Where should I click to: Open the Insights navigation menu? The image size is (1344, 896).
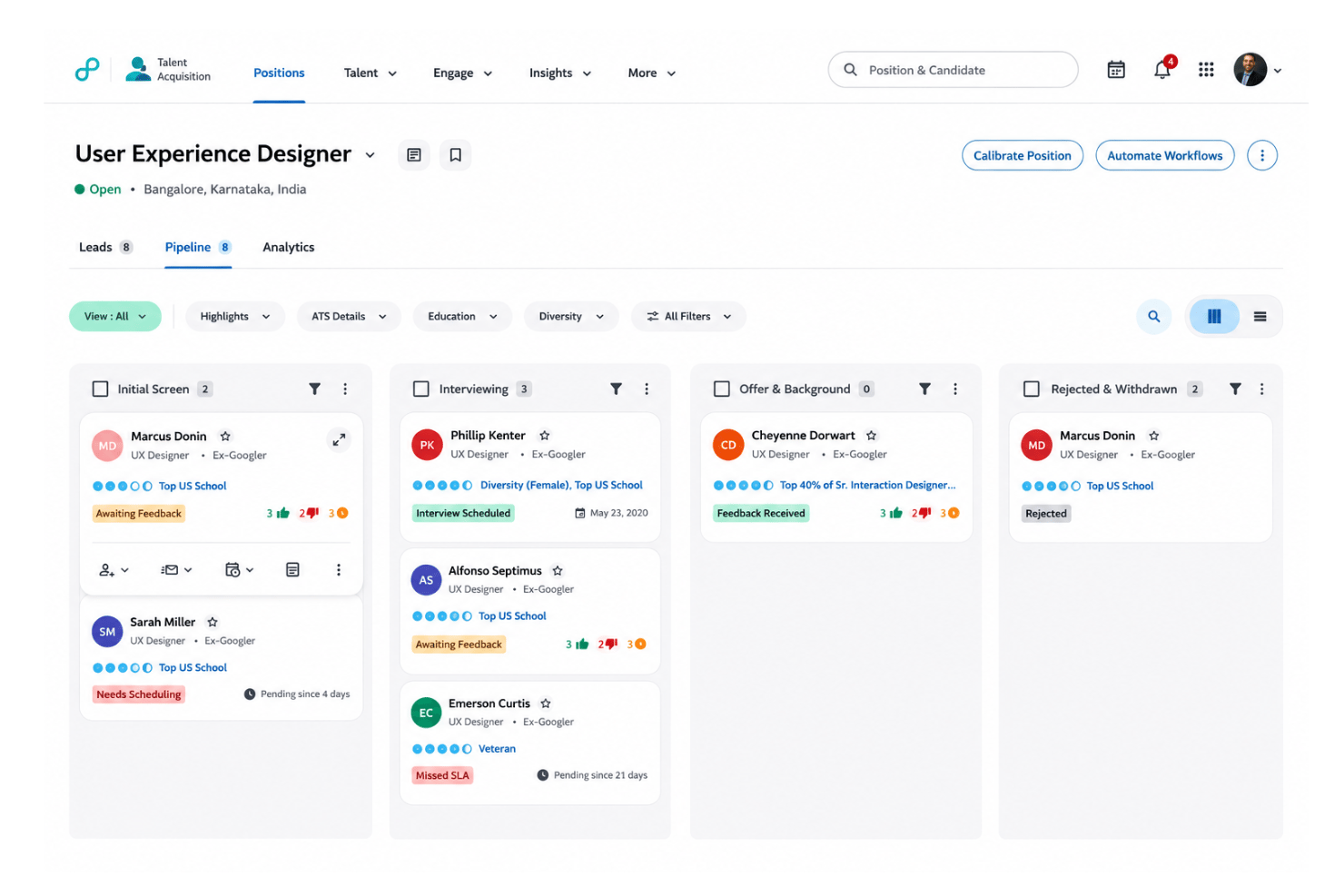point(560,74)
